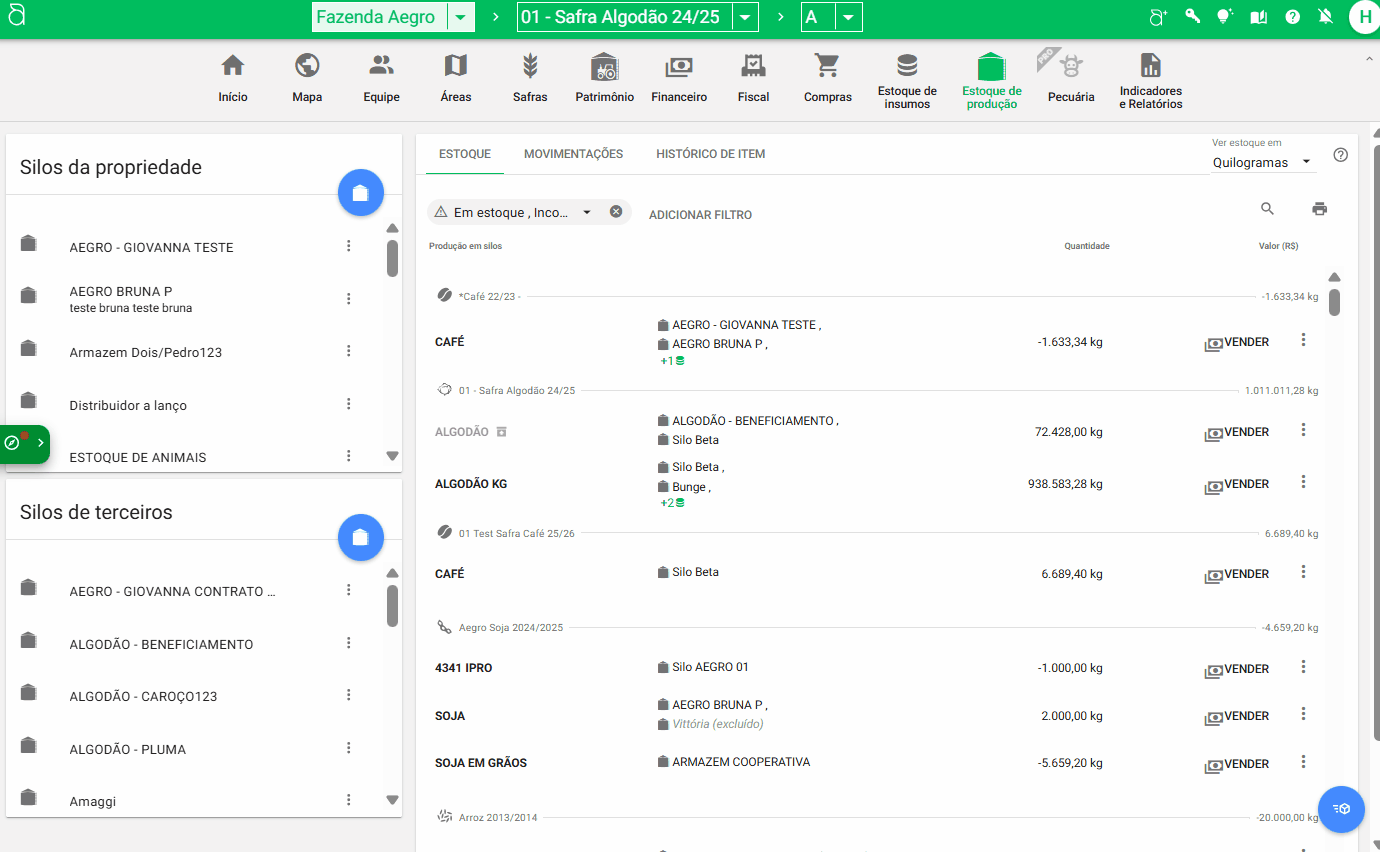Click the search magnifier icon
Screen dimensions: 1380x852
point(1267,209)
